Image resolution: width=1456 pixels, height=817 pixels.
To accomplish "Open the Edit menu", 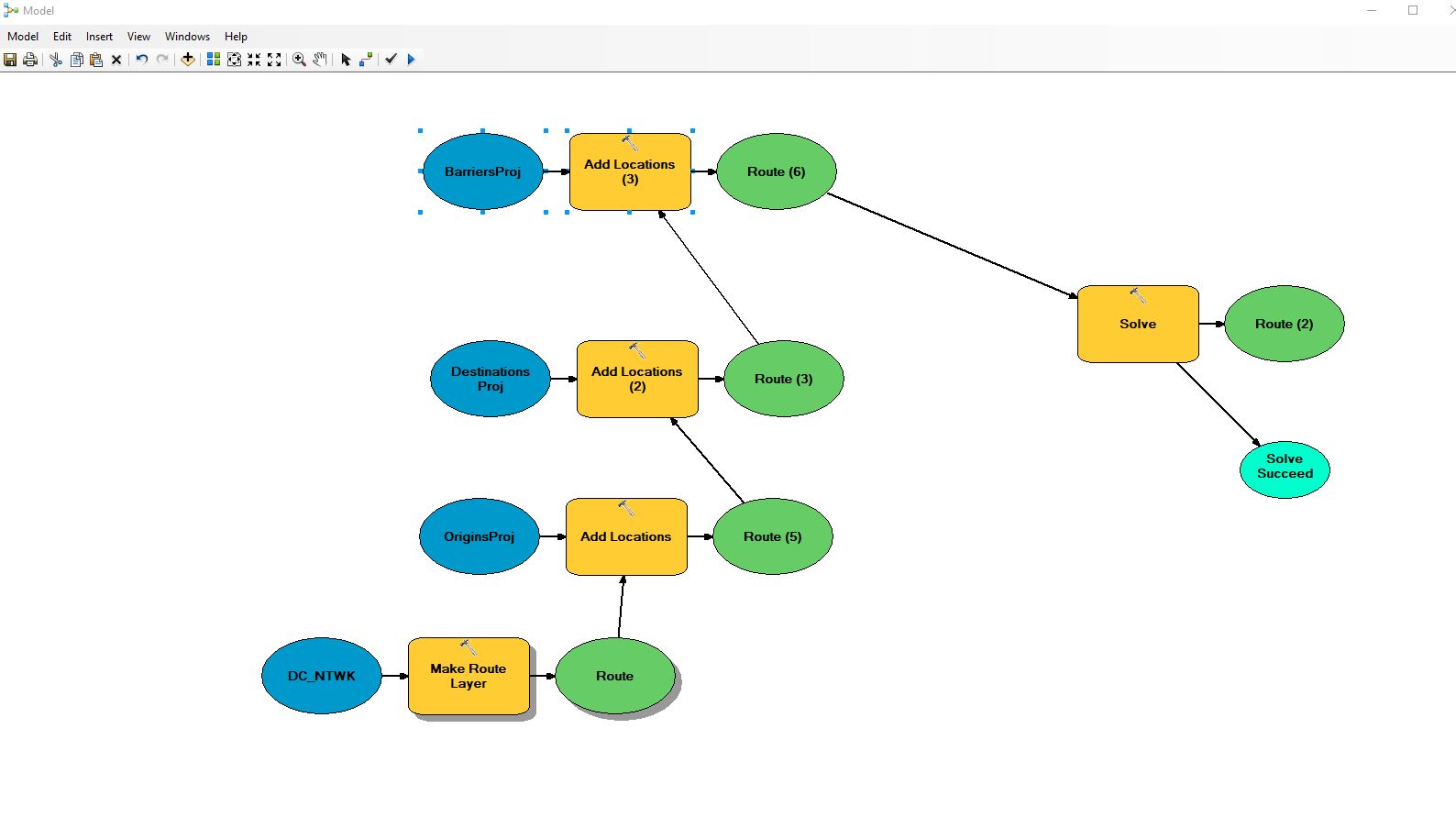I will [x=62, y=37].
